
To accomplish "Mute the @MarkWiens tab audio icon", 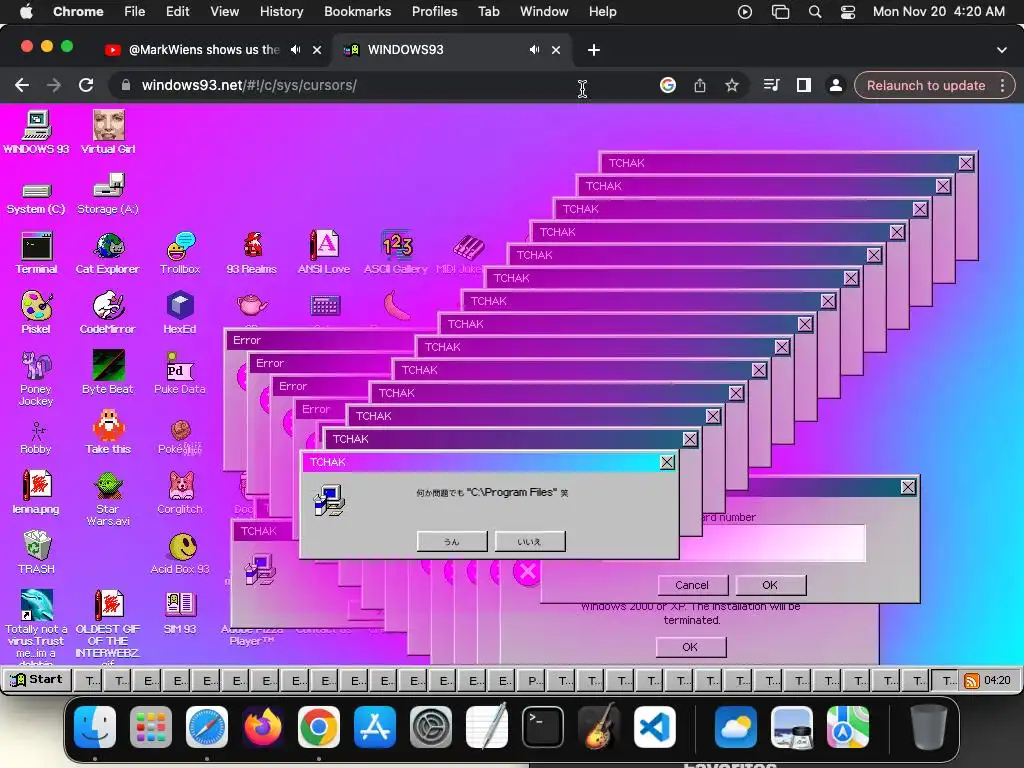I will [x=295, y=50].
